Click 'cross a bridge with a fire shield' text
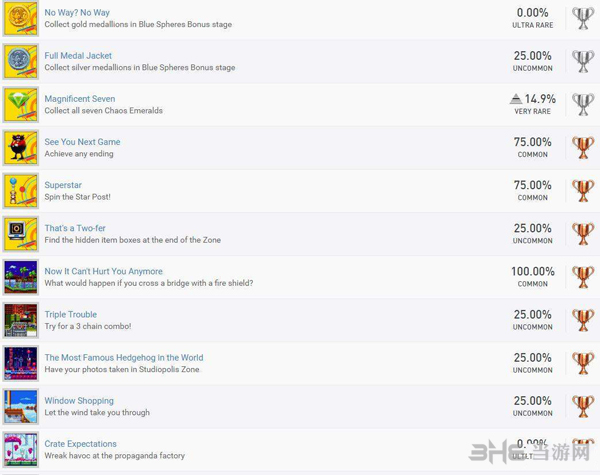The height and width of the screenshot is (475, 600). point(149,283)
